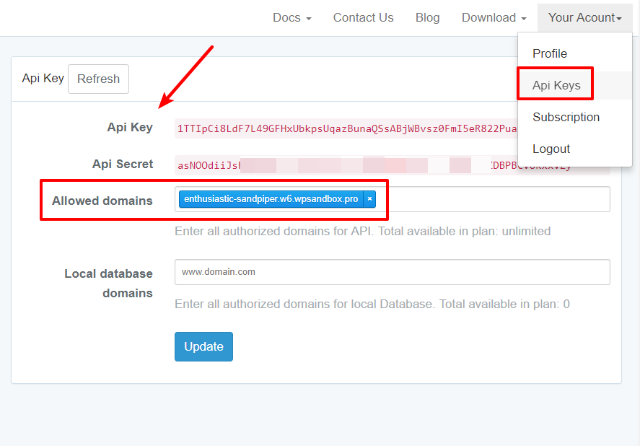This screenshot has height=446, width=640.
Task: Click the Api Secret label
Action: point(122,164)
